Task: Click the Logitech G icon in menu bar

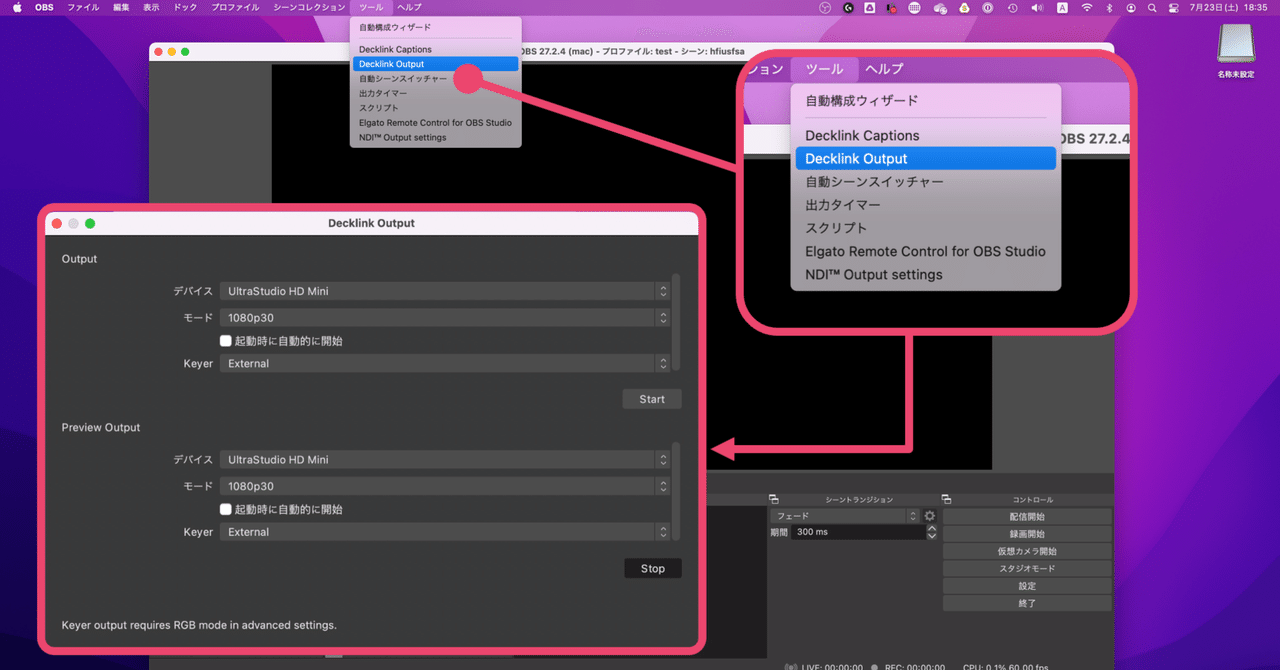Action: tap(848, 7)
